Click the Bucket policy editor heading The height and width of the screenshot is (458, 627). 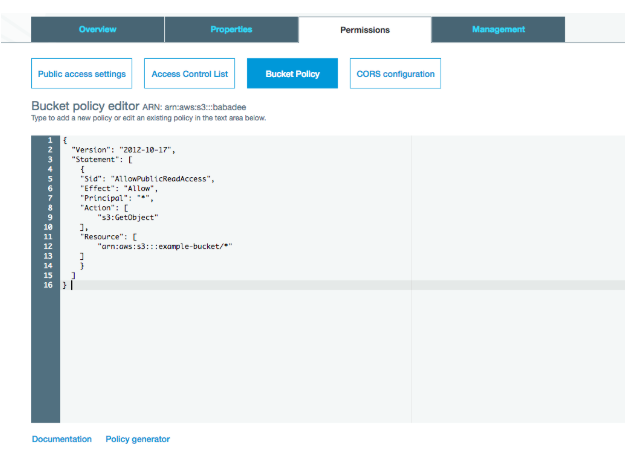coord(85,106)
